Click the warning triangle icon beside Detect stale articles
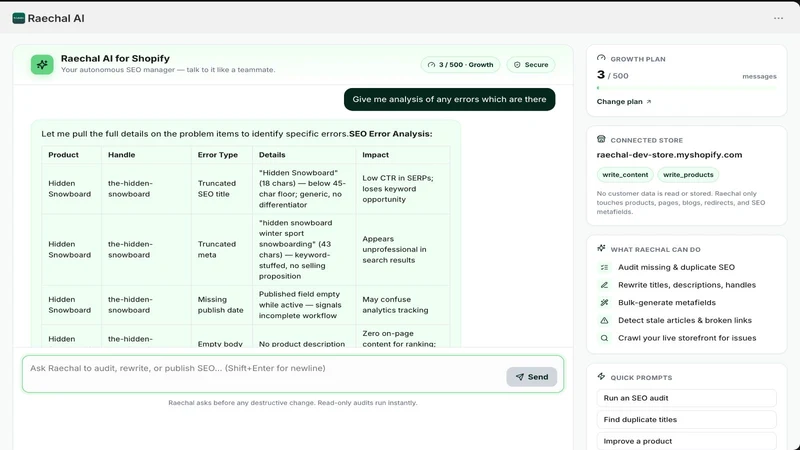 point(604,320)
